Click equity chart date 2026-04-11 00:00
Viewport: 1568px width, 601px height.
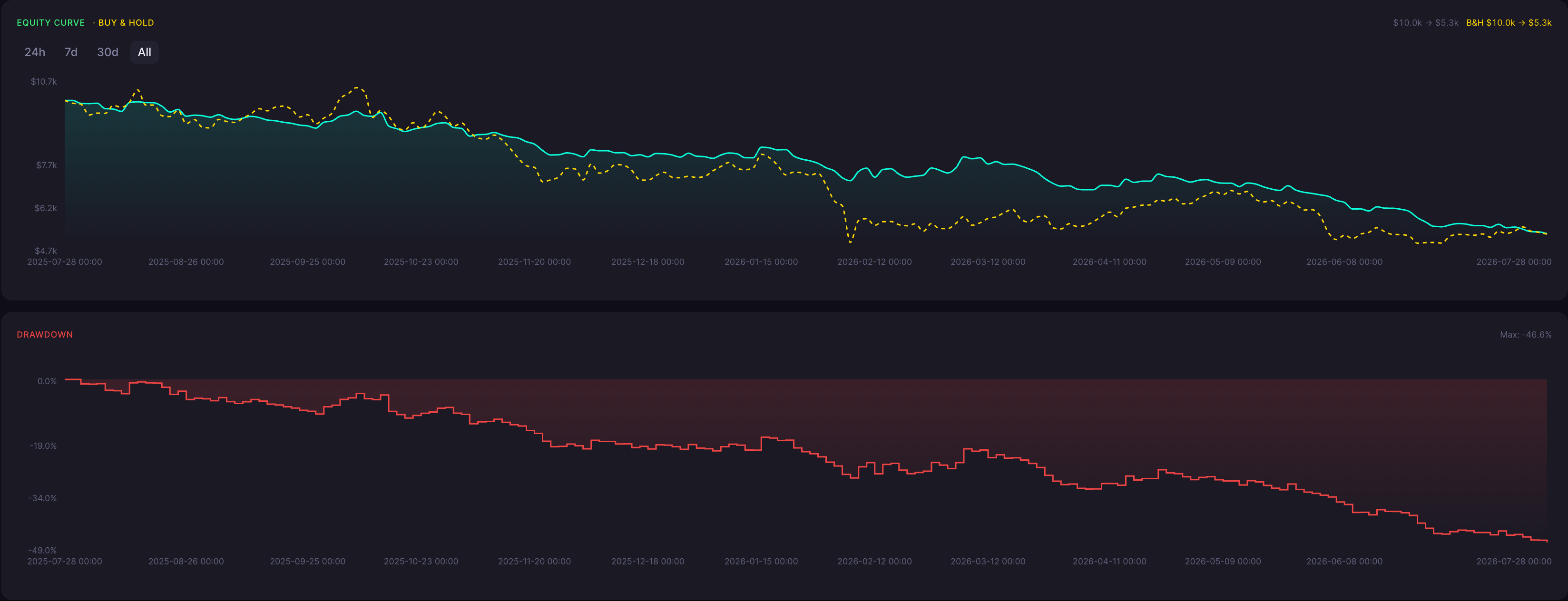tap(1109, 262)
